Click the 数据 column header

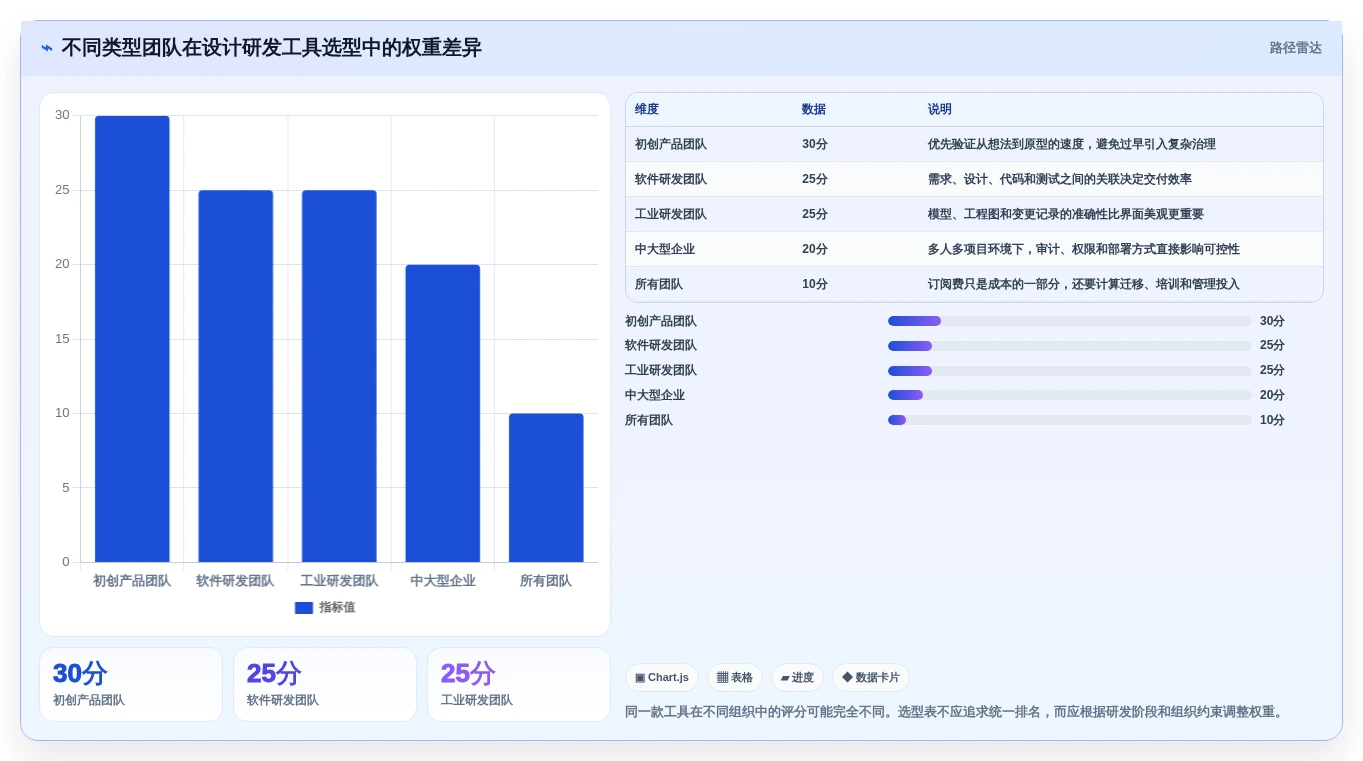point(814,110)
